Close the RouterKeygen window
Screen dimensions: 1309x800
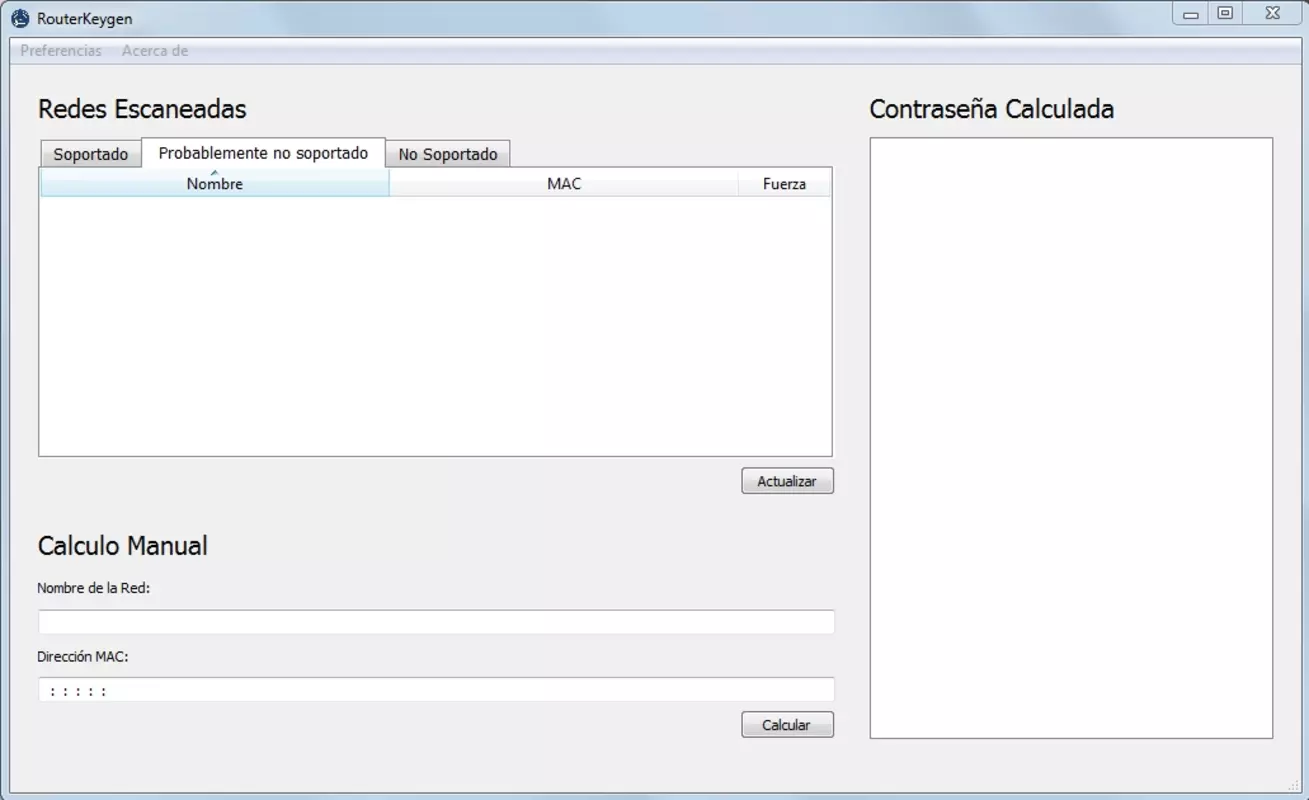pos(1272,14)
